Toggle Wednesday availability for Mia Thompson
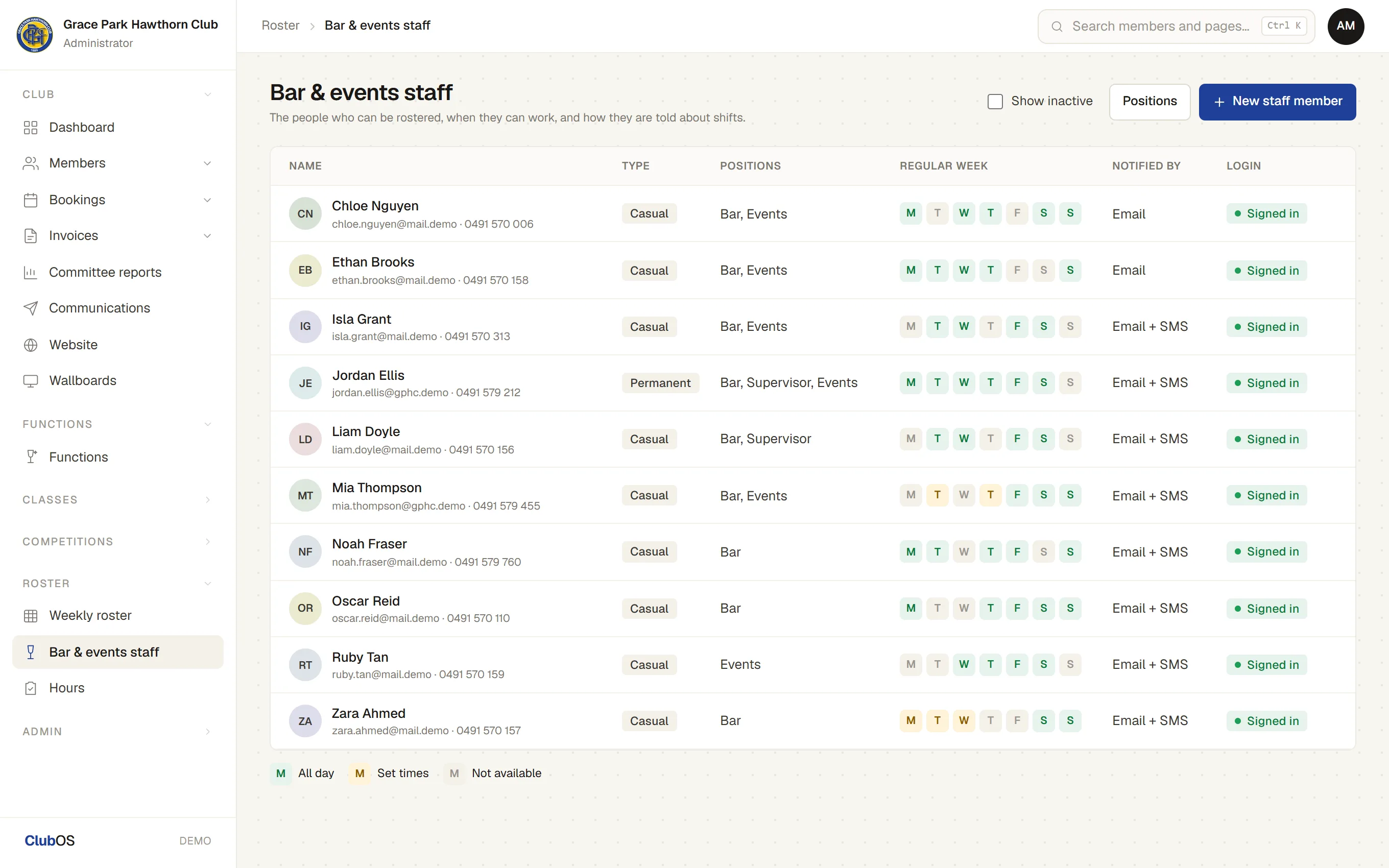 coord(964,495)
